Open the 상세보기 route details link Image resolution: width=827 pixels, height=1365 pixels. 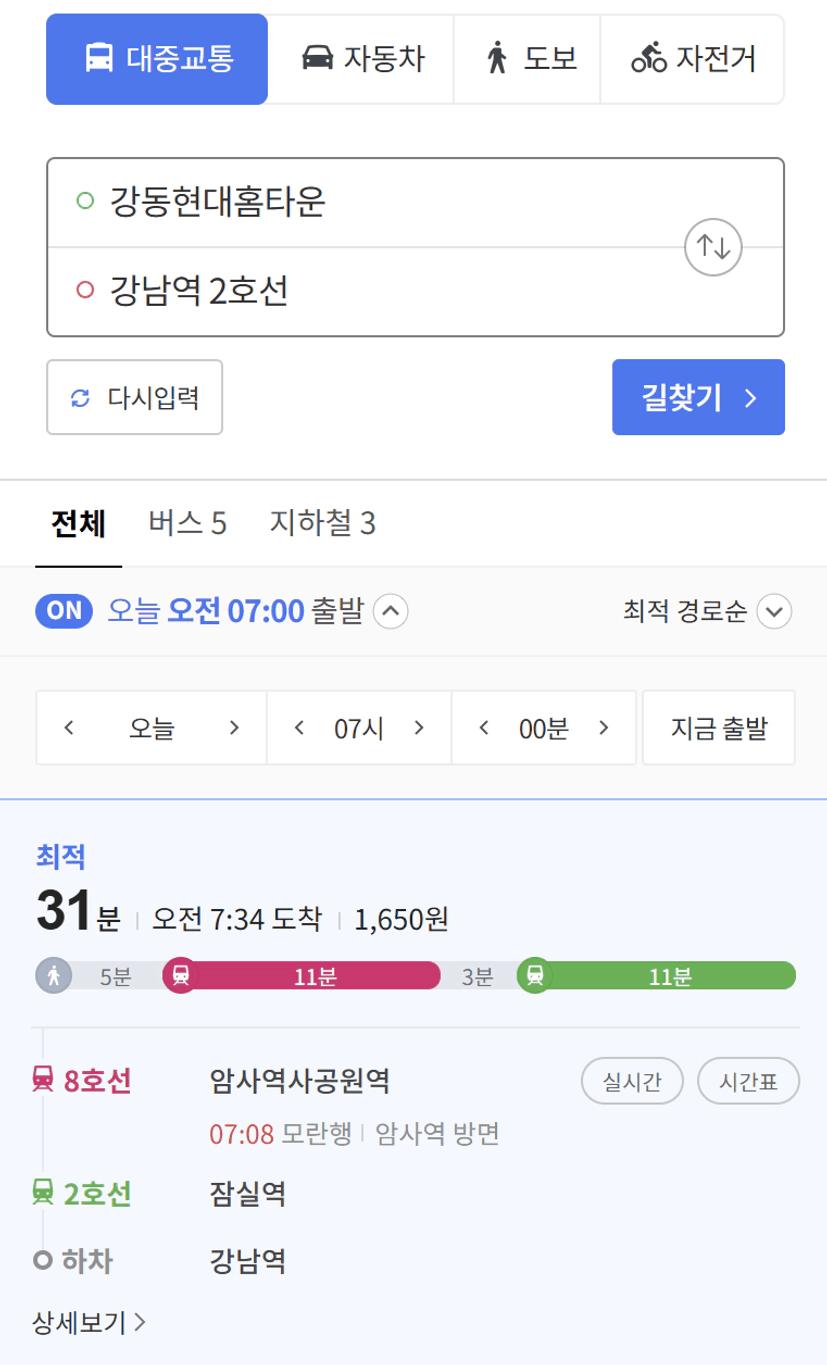point(90,1323)
